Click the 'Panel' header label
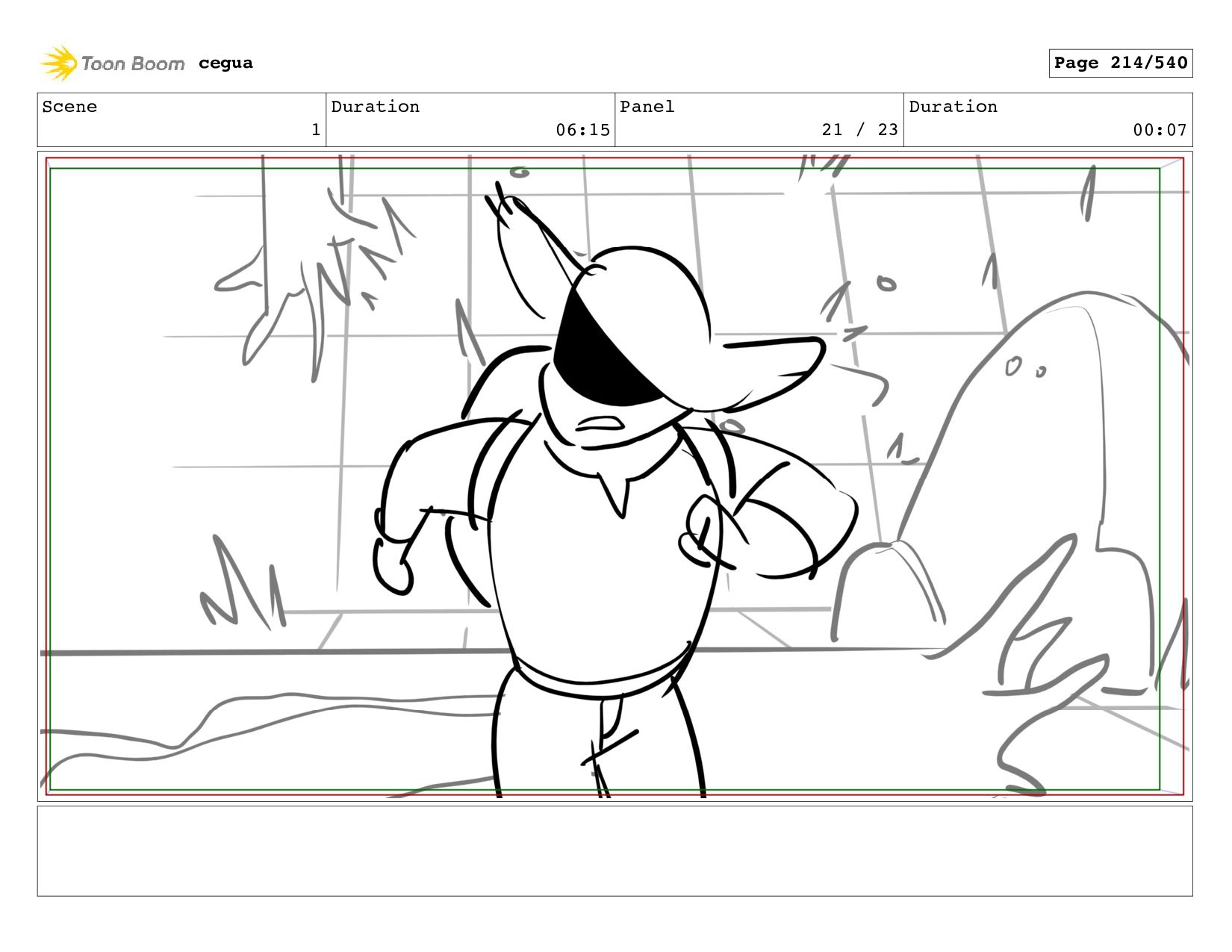Image resolution: width=1232 pixels, height=952 pixels. [x=647, y=107]
